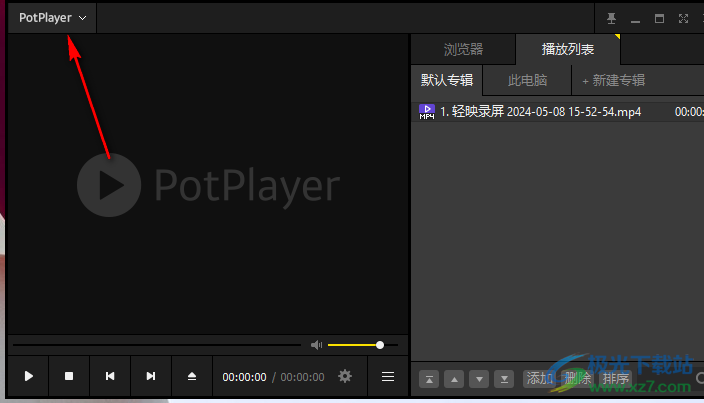The height and width of the screenshot is (403, 704).
Task: Select the 默认专辑 album tab
Action: 447,80
